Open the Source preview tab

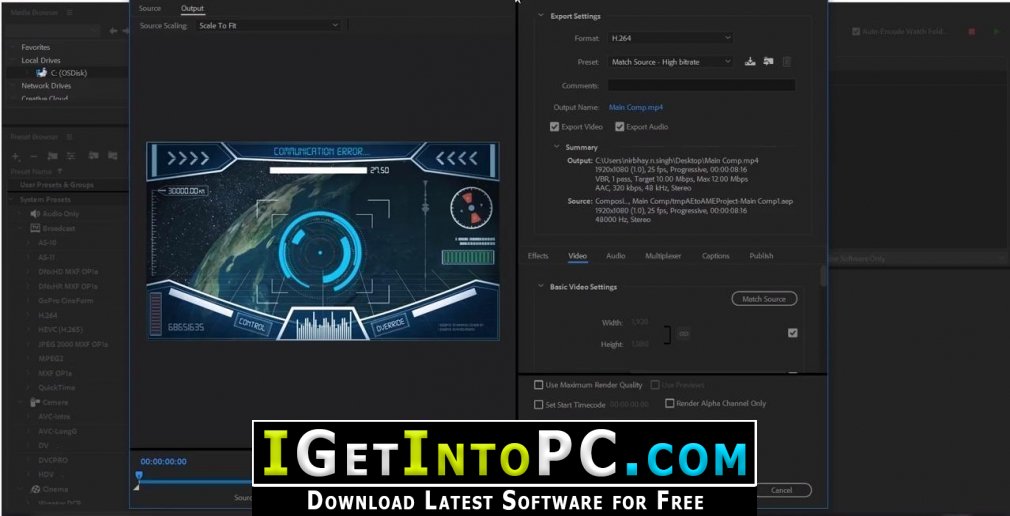coord(150,8)
